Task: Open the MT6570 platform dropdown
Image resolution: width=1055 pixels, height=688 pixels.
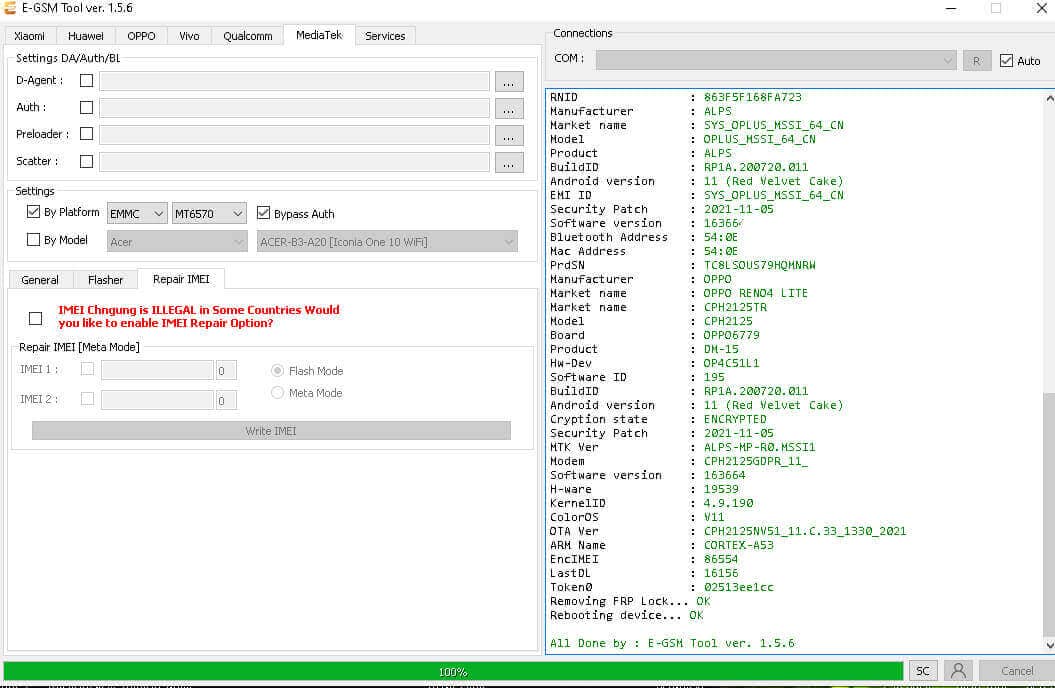Action: click(209, 213)
